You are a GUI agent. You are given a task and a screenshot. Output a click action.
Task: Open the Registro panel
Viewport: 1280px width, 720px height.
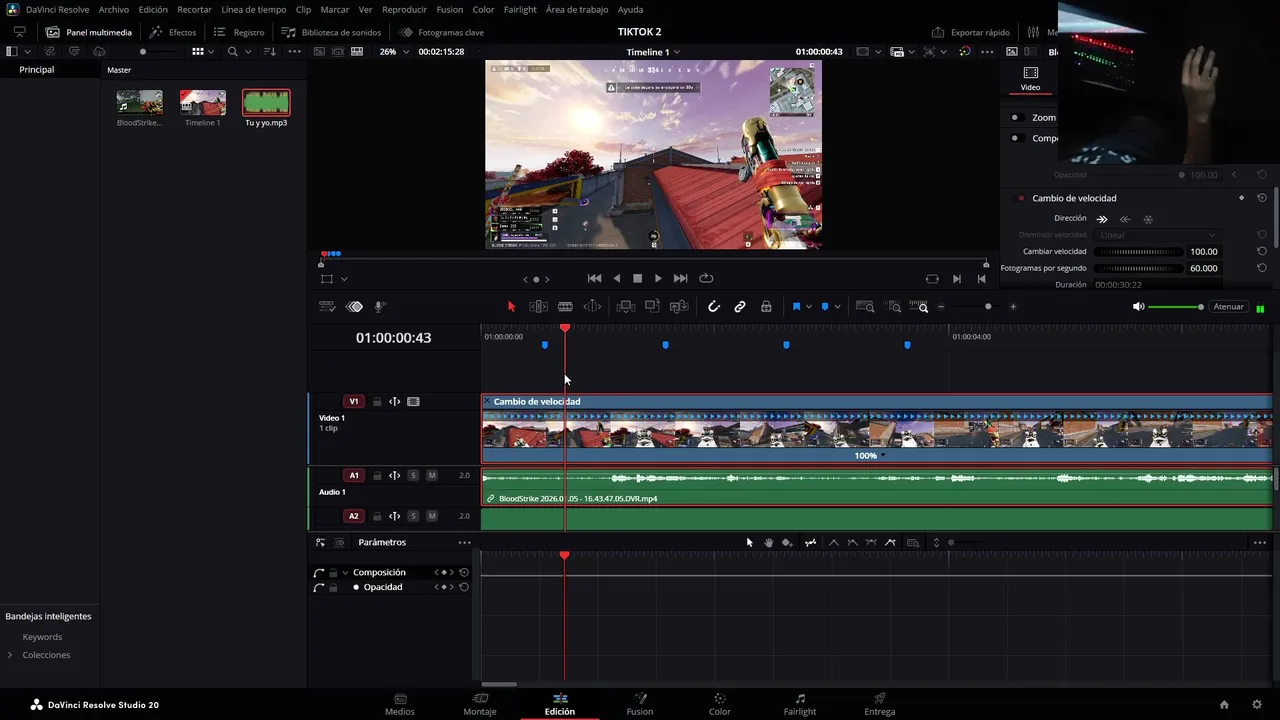(x=239, y=32)
